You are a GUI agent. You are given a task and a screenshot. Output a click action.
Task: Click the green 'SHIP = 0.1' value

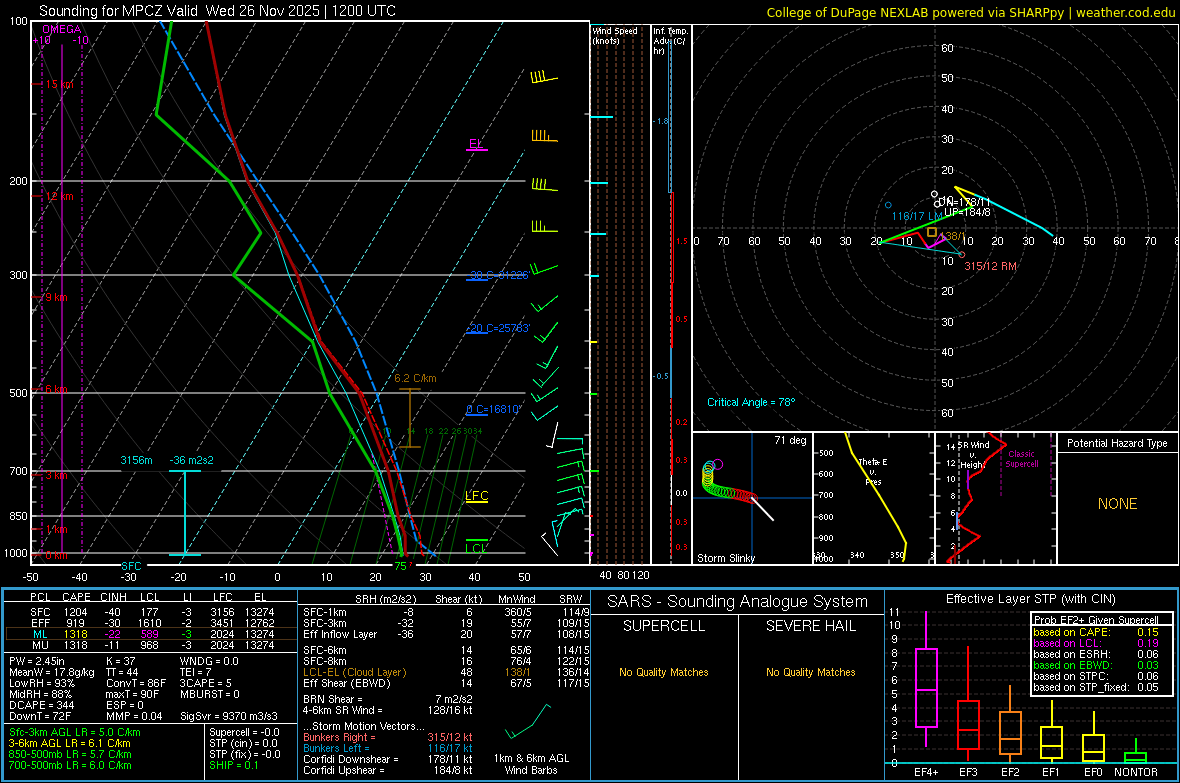tap(233, 765)
